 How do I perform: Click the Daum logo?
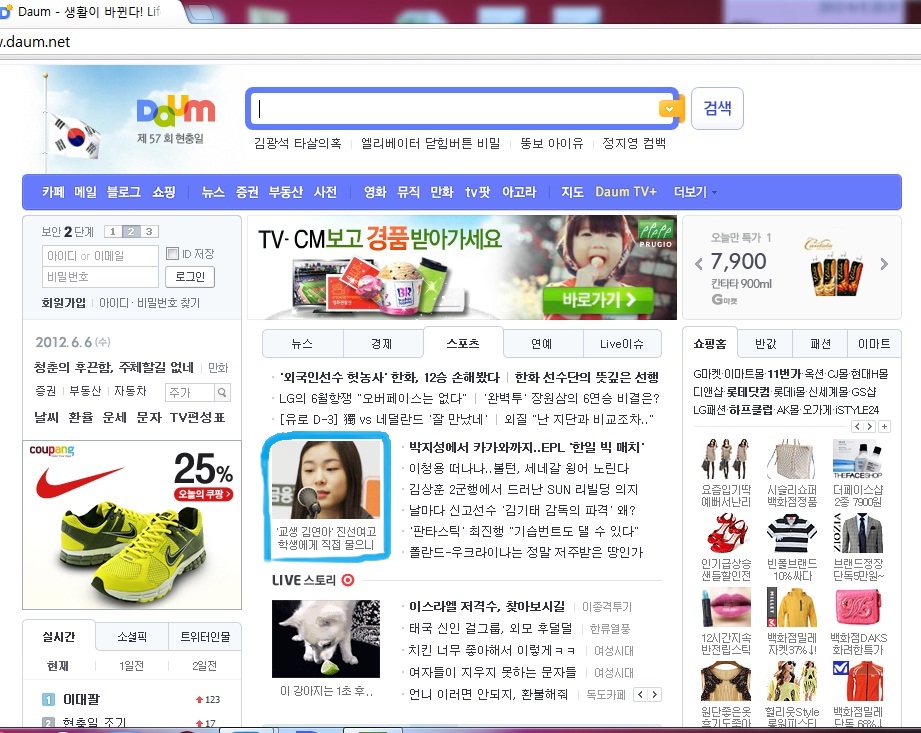click(176, 112)
